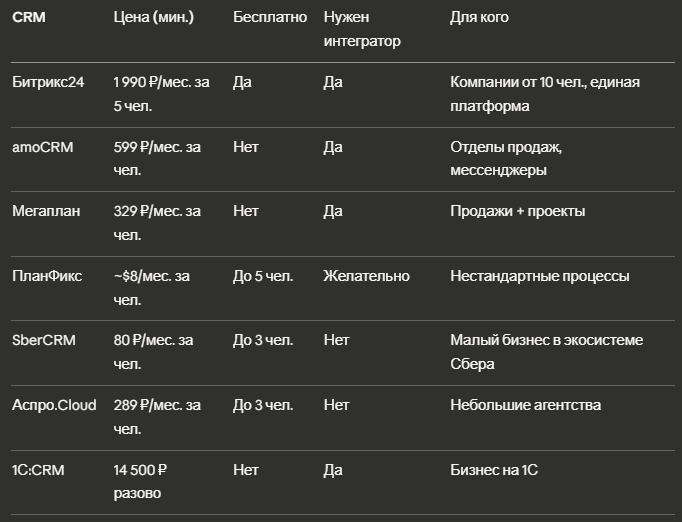Click the "Битрикс24" cell
The width and height of the screenshot is (682, 522).
[x=48, y=82]
